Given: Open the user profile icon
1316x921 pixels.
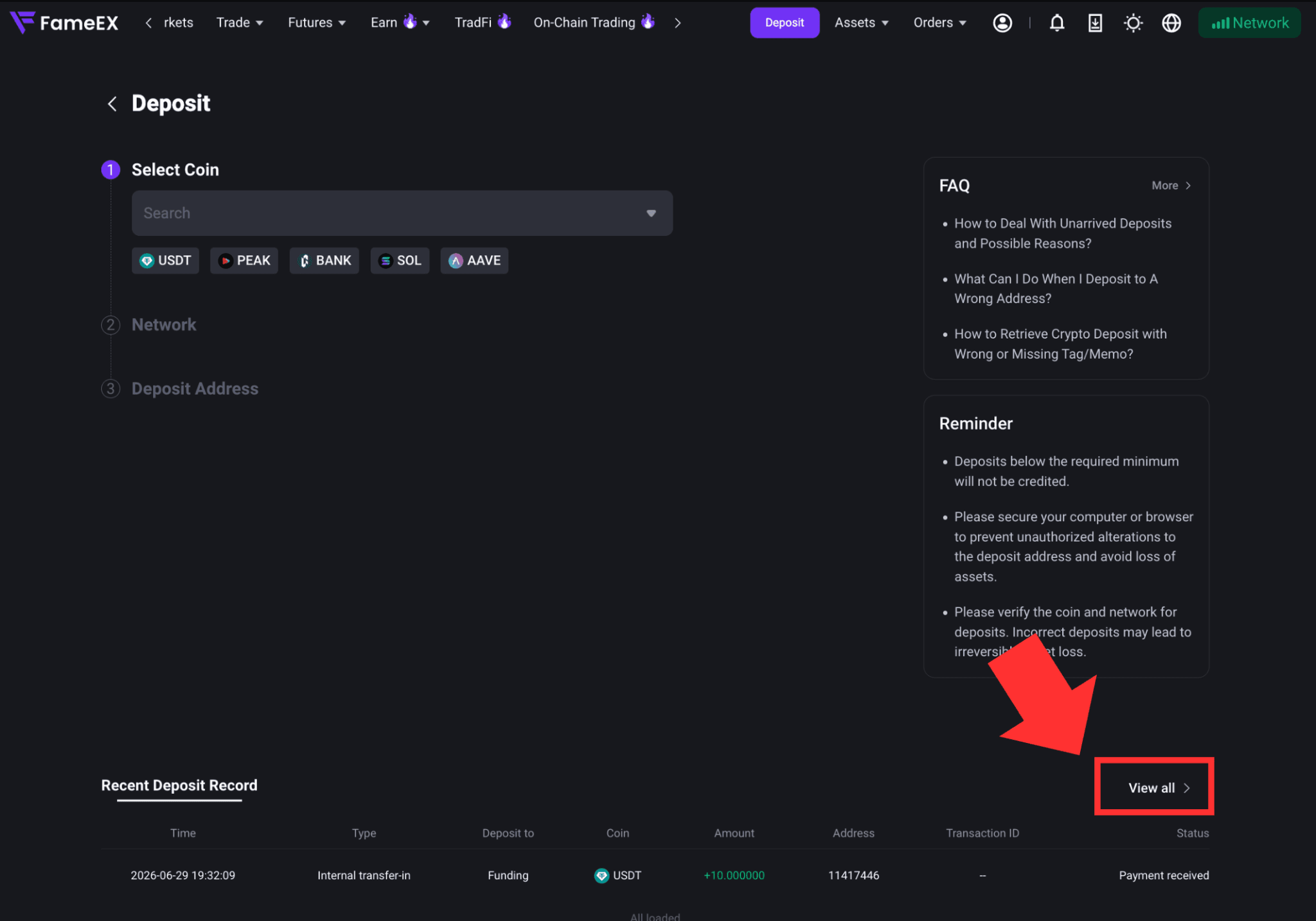Looking at the screenshot, I should [x=1002, y=23].
